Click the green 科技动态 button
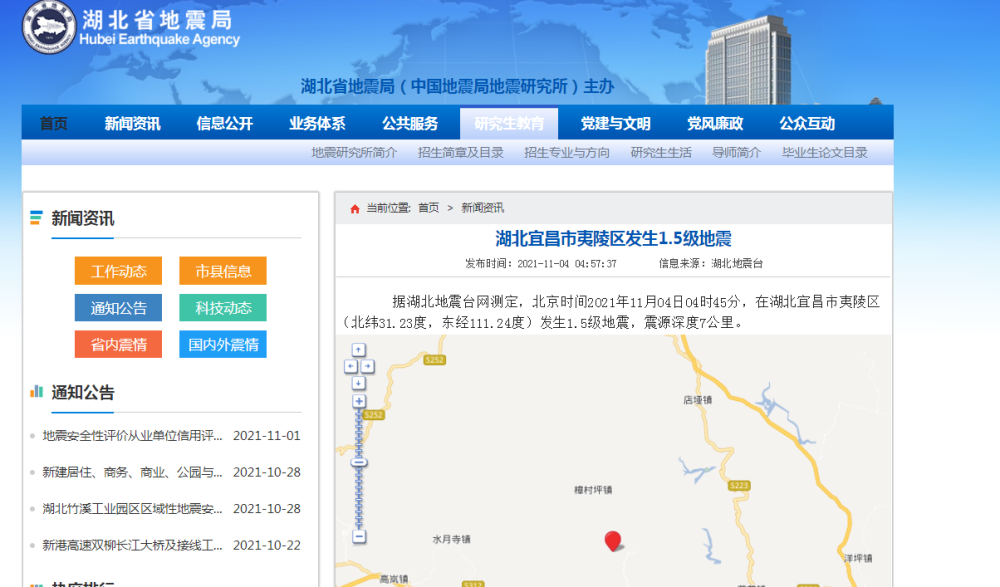1000x587 pixels. point(223,308)
